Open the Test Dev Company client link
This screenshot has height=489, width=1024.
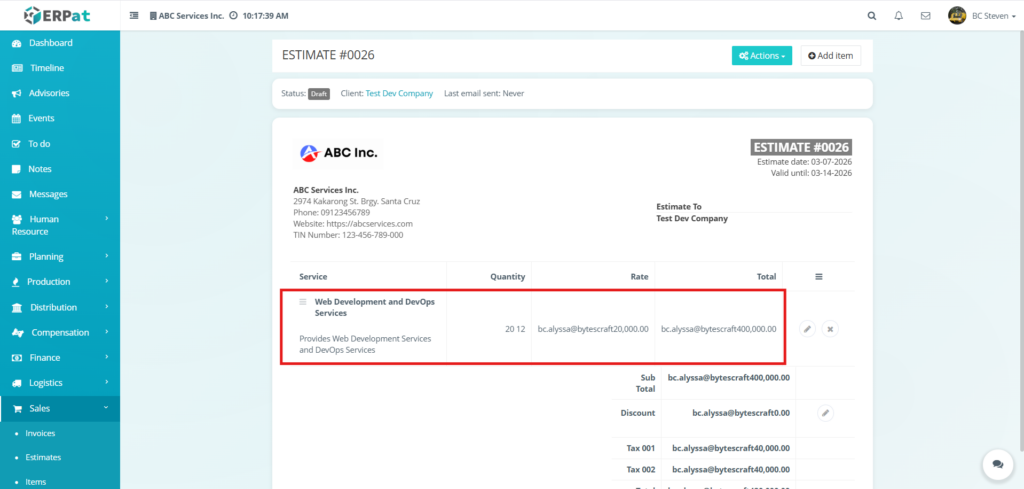399,93
